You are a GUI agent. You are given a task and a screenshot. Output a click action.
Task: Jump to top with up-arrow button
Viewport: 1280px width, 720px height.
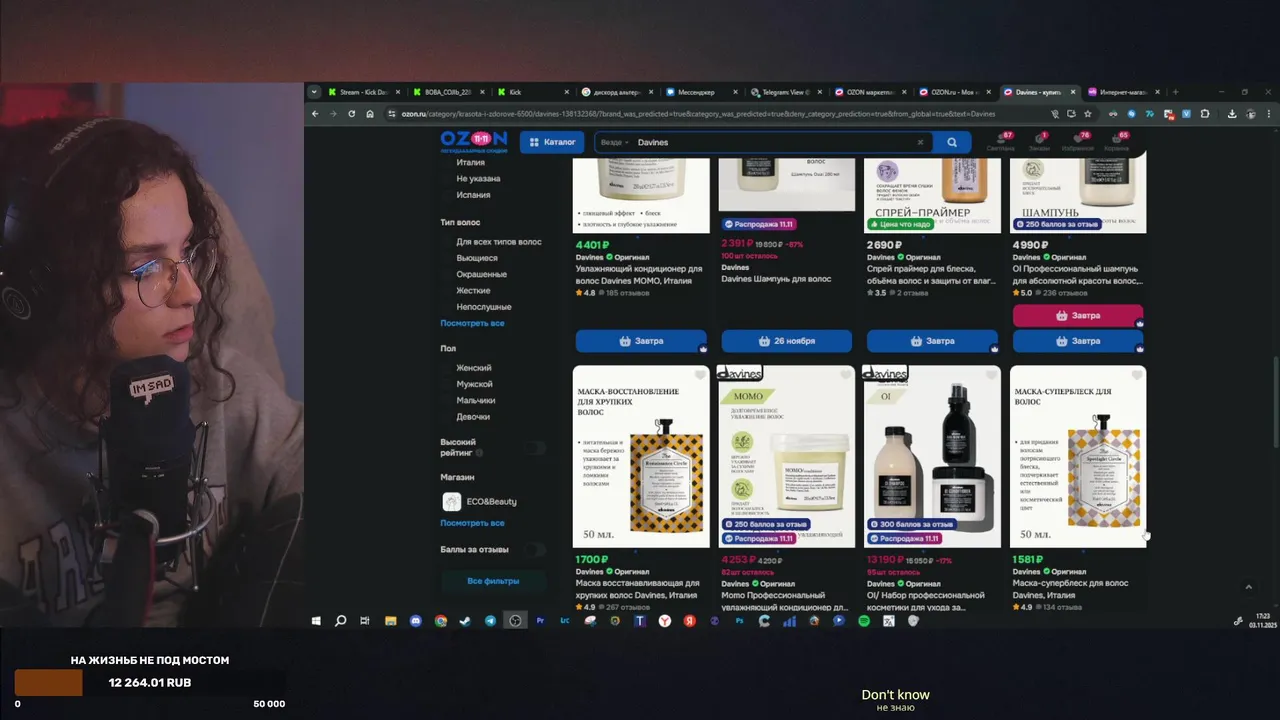pos(1248,587)
